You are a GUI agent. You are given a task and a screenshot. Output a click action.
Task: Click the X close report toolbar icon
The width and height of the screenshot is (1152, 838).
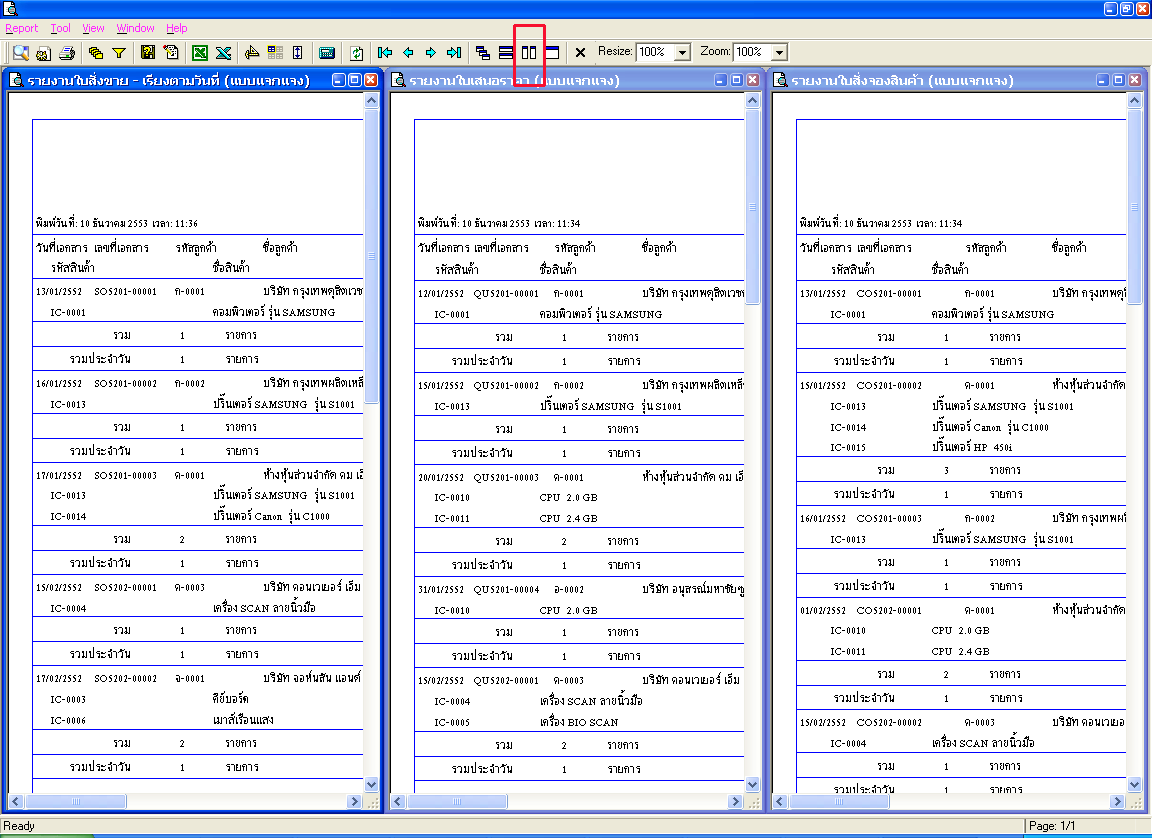pyautogui.click(x=580, y=53)
